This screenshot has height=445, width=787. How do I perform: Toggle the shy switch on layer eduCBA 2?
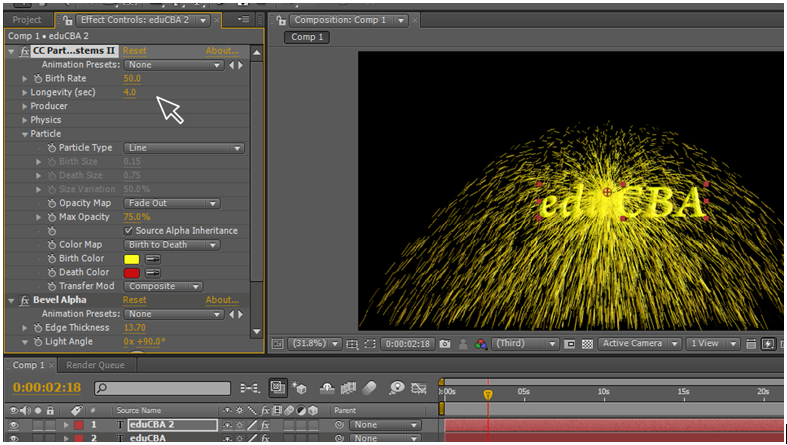227,425
